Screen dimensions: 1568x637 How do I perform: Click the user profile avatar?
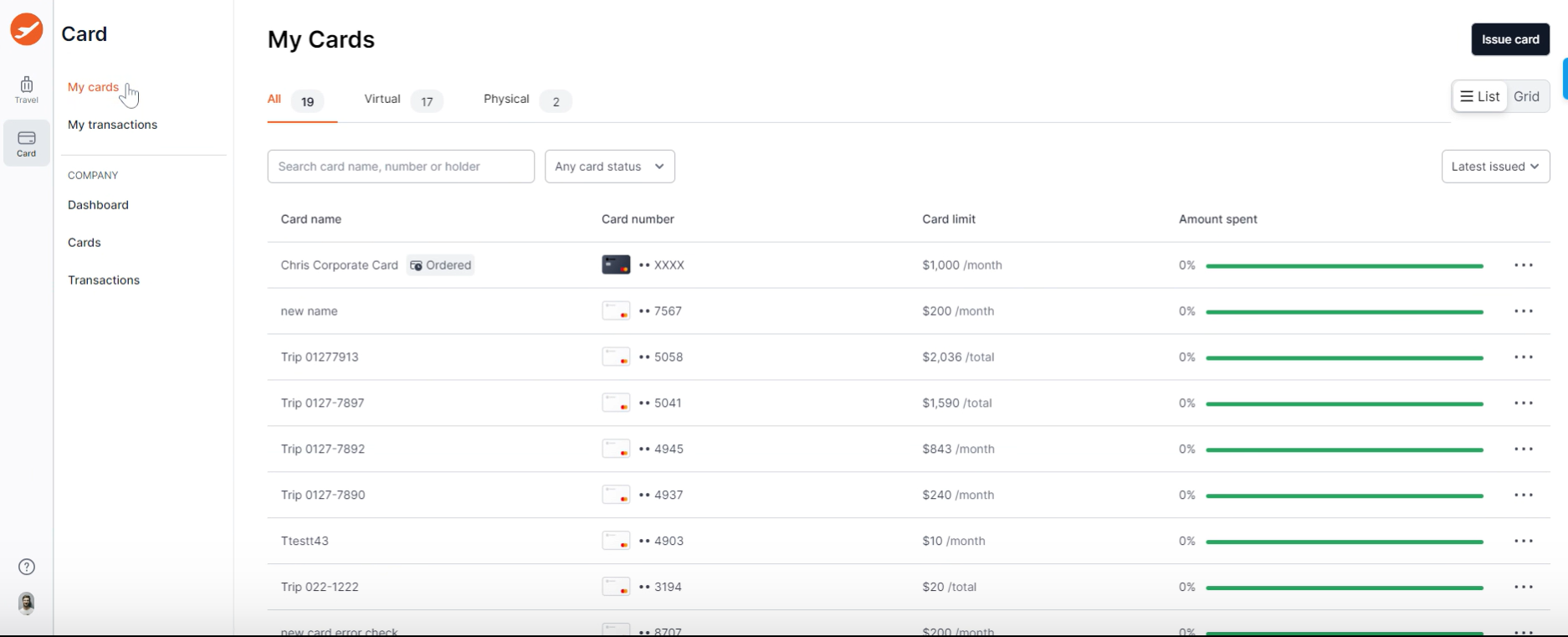tap(27, 603)
